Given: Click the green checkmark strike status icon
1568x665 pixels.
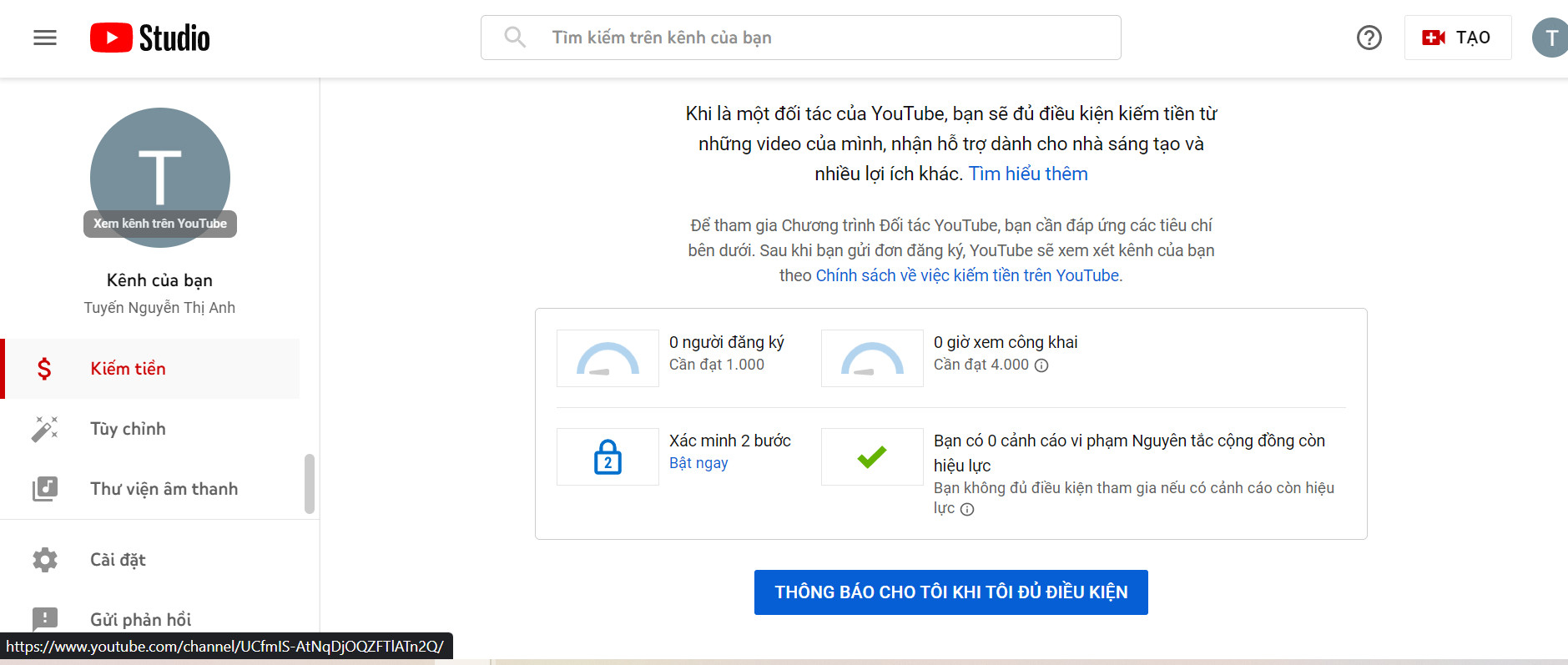Looking at the screenshot, I should [x=872, y=456].
